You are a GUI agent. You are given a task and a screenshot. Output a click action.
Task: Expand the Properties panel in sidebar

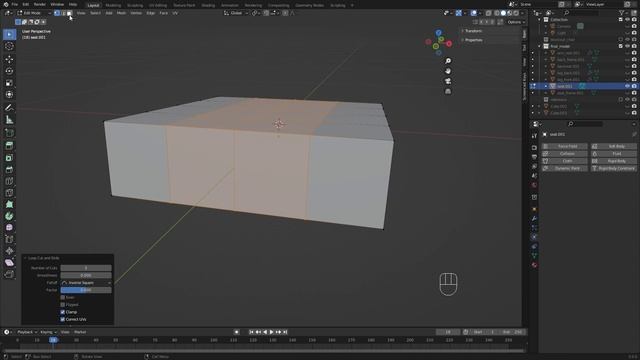click(x=473, y=40)
